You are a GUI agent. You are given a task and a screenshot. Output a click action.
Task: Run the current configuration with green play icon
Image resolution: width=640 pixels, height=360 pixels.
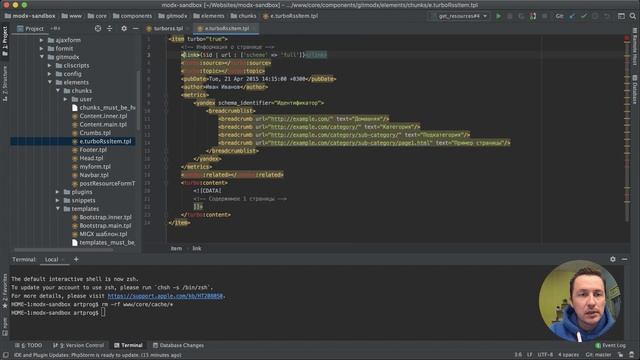point(498,16)
